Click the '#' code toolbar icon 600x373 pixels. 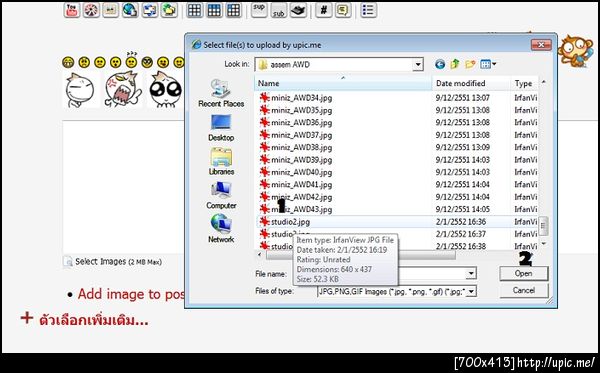323,10
